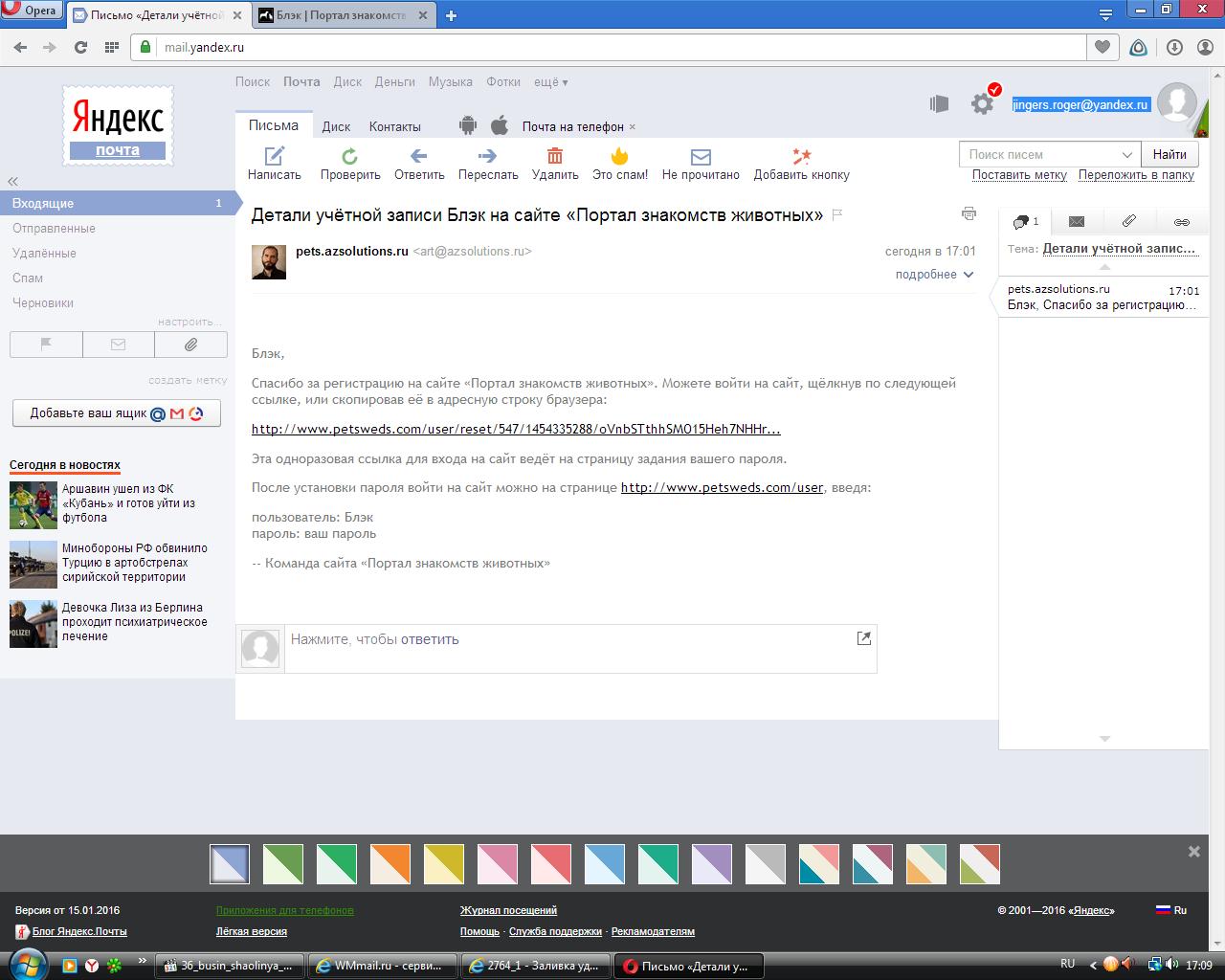The image size is (1225, 980).
Task: Expand the ещё services menu
Action: point(550,82)
